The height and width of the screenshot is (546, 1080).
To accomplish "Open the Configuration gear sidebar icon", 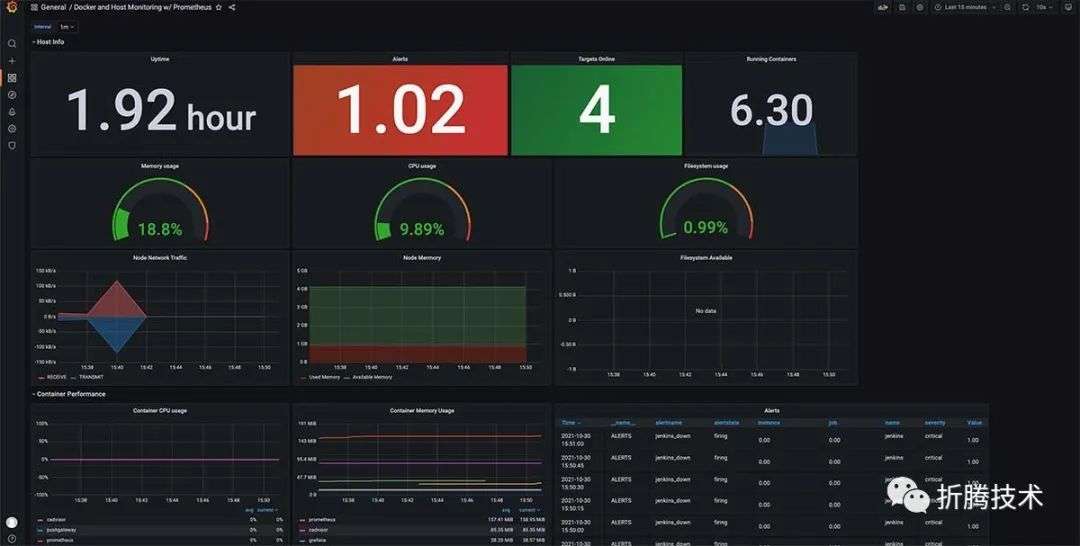I will point(12,129).
